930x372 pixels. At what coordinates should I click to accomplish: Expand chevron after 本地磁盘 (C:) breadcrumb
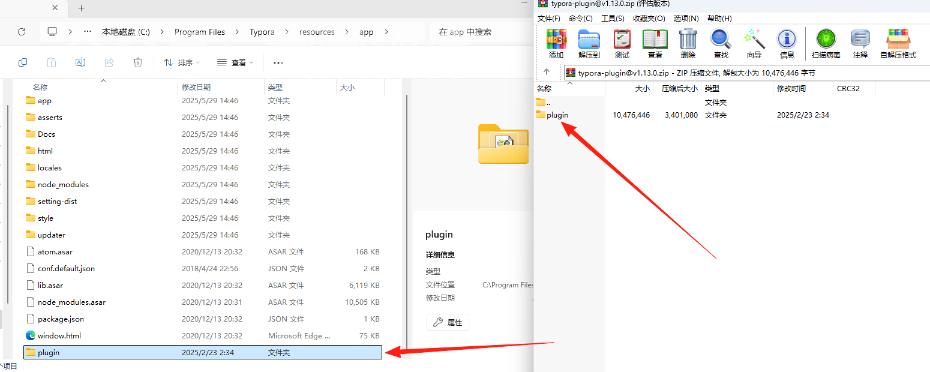(x=161, y=32)
